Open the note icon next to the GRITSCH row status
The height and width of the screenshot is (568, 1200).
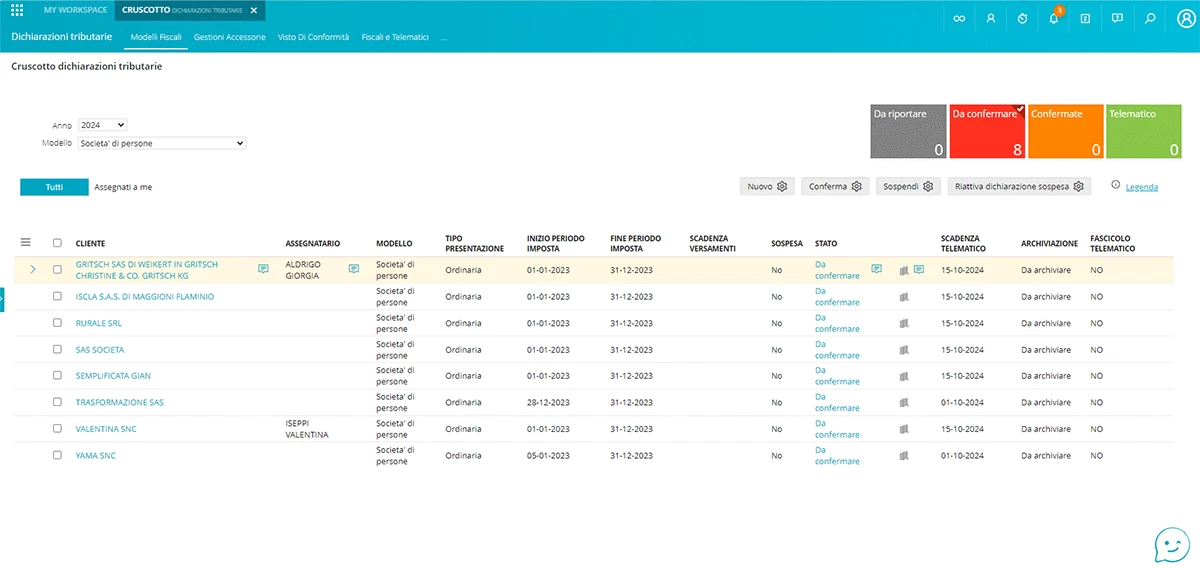[876, 268]
